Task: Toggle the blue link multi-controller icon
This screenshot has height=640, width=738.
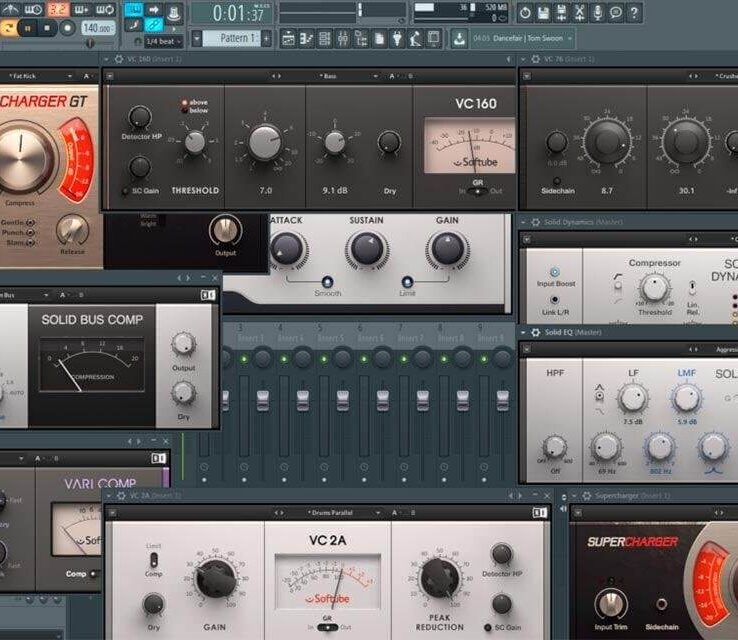Action: click(x=153, y=24)
